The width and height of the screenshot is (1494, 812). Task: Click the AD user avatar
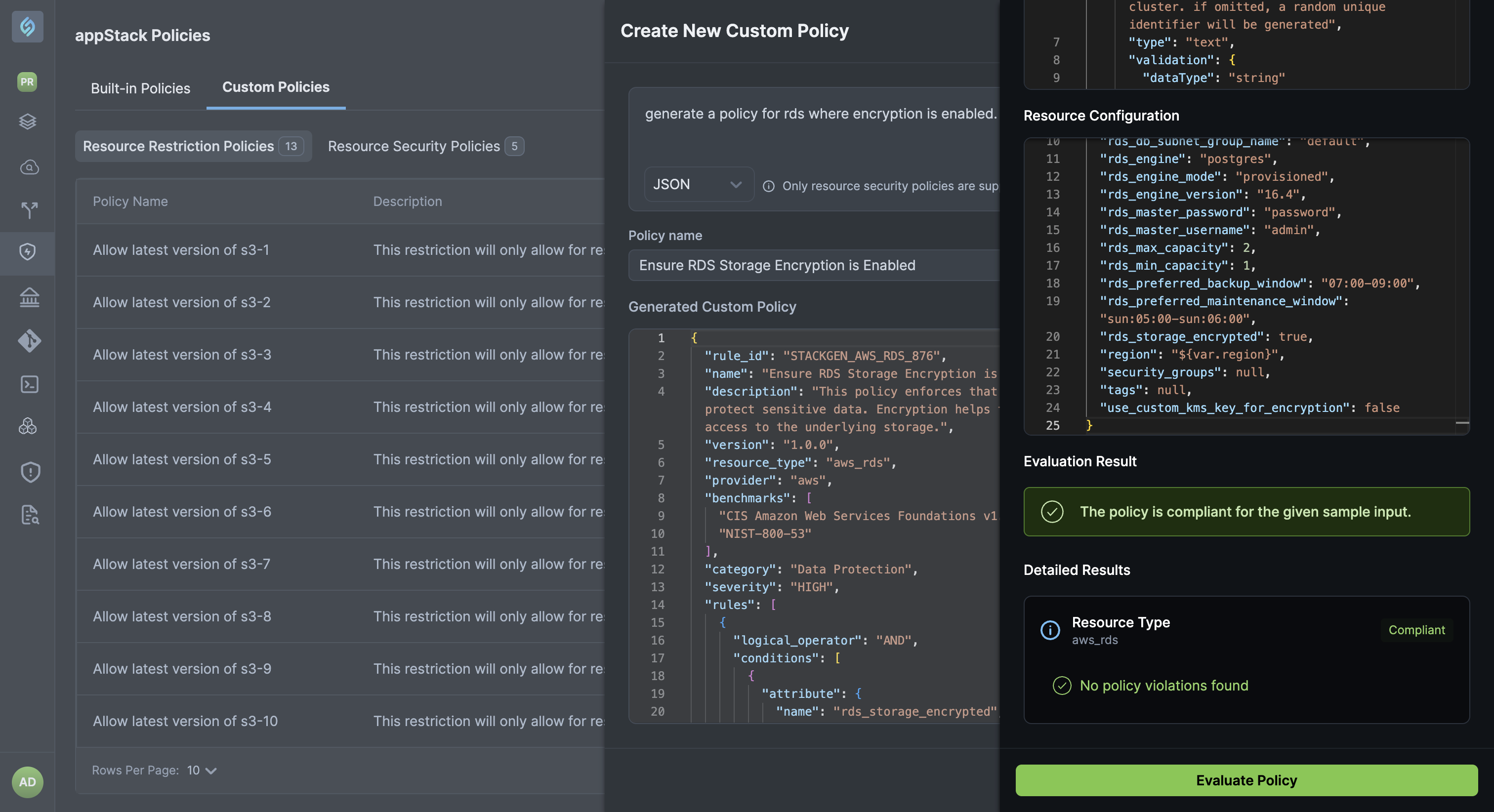pyautogui.click(x=27, y=782)
